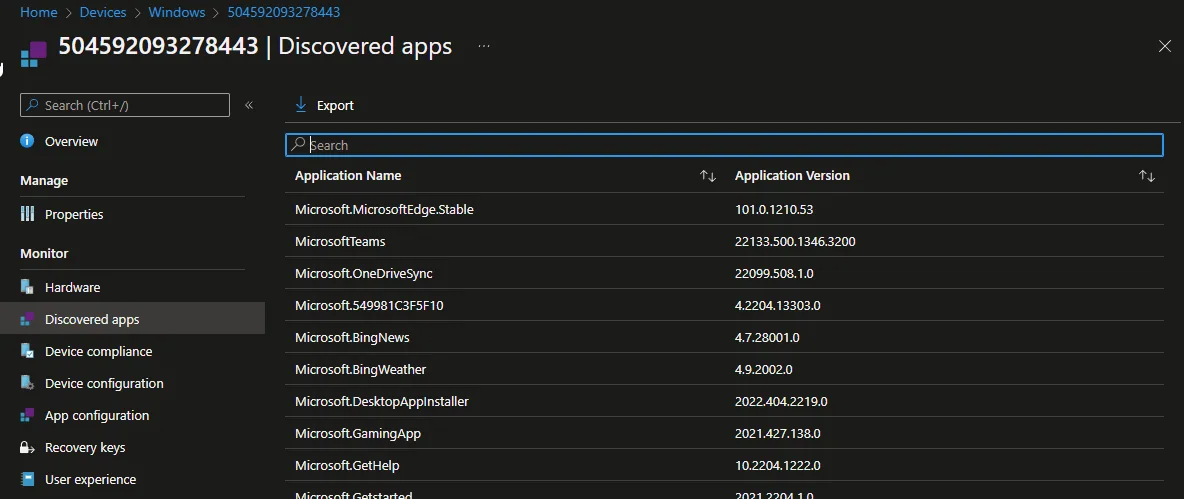Viewport: 1184px width, 499px height.
Task: Go to Windows breadcrumb link
Action: (177, 12)
